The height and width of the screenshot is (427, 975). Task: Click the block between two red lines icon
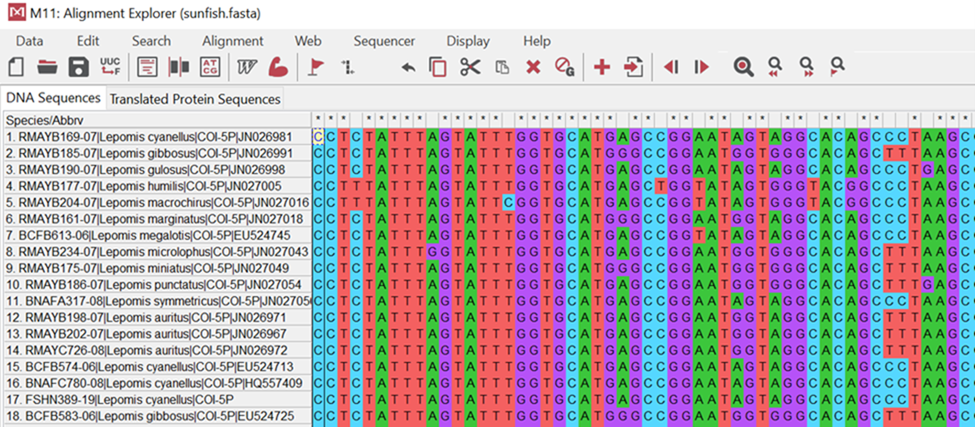(x=179, y=67)
